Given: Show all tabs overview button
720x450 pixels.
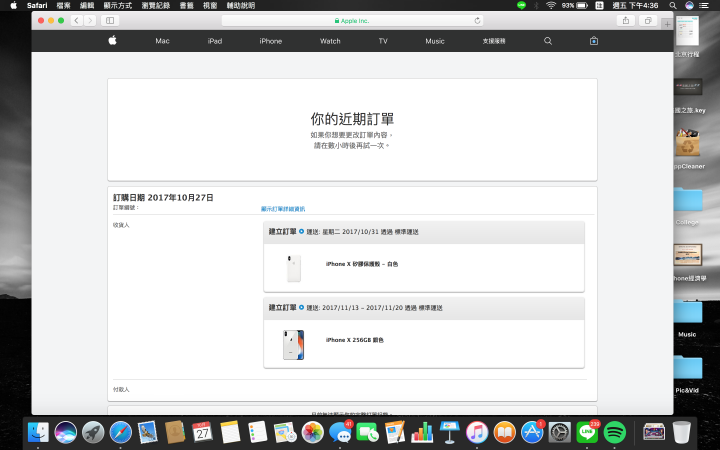Looking at the screenshot, I should pyautogui.click(x=648, y=20).
